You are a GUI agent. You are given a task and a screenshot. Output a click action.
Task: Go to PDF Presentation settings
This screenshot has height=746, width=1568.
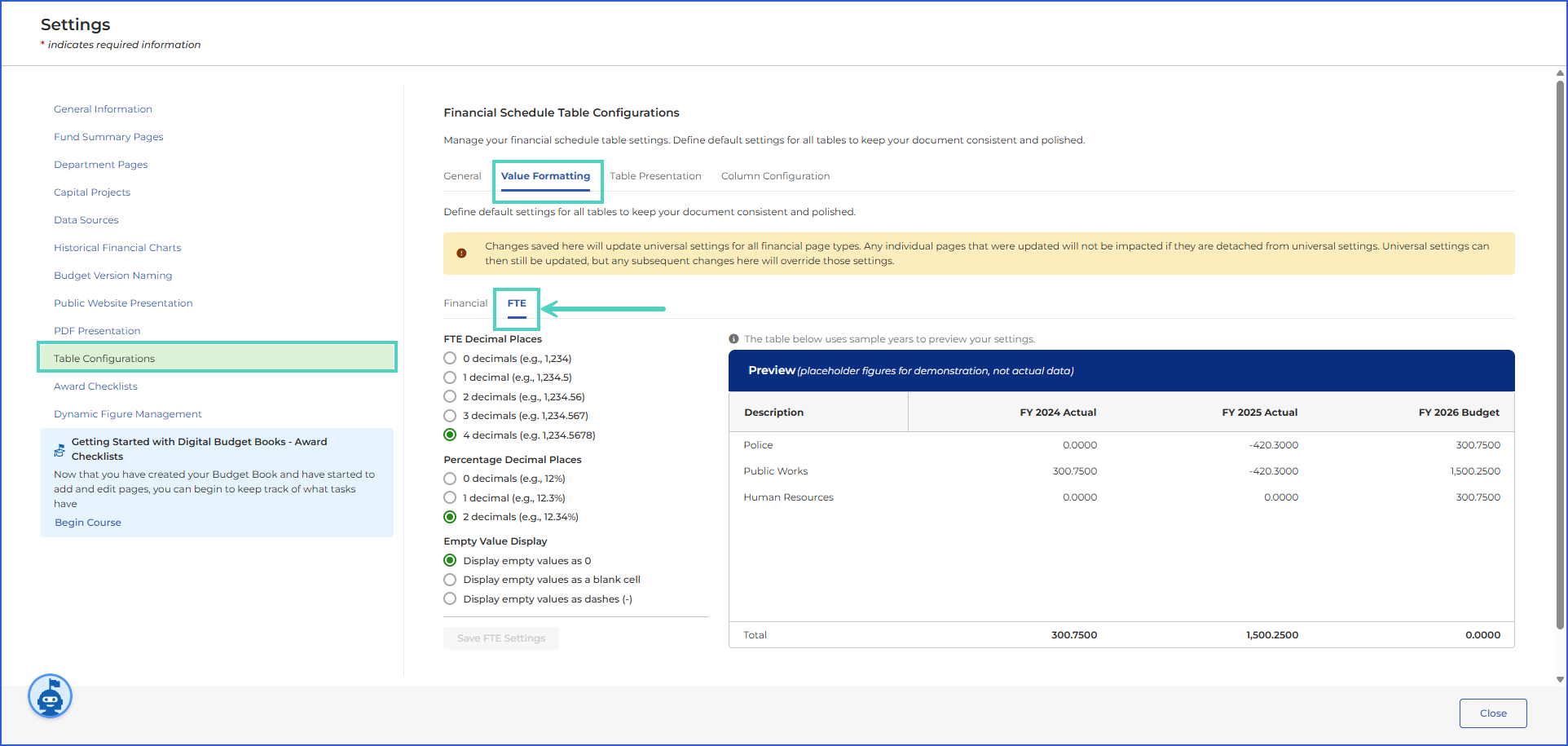(x=97, y=331)
